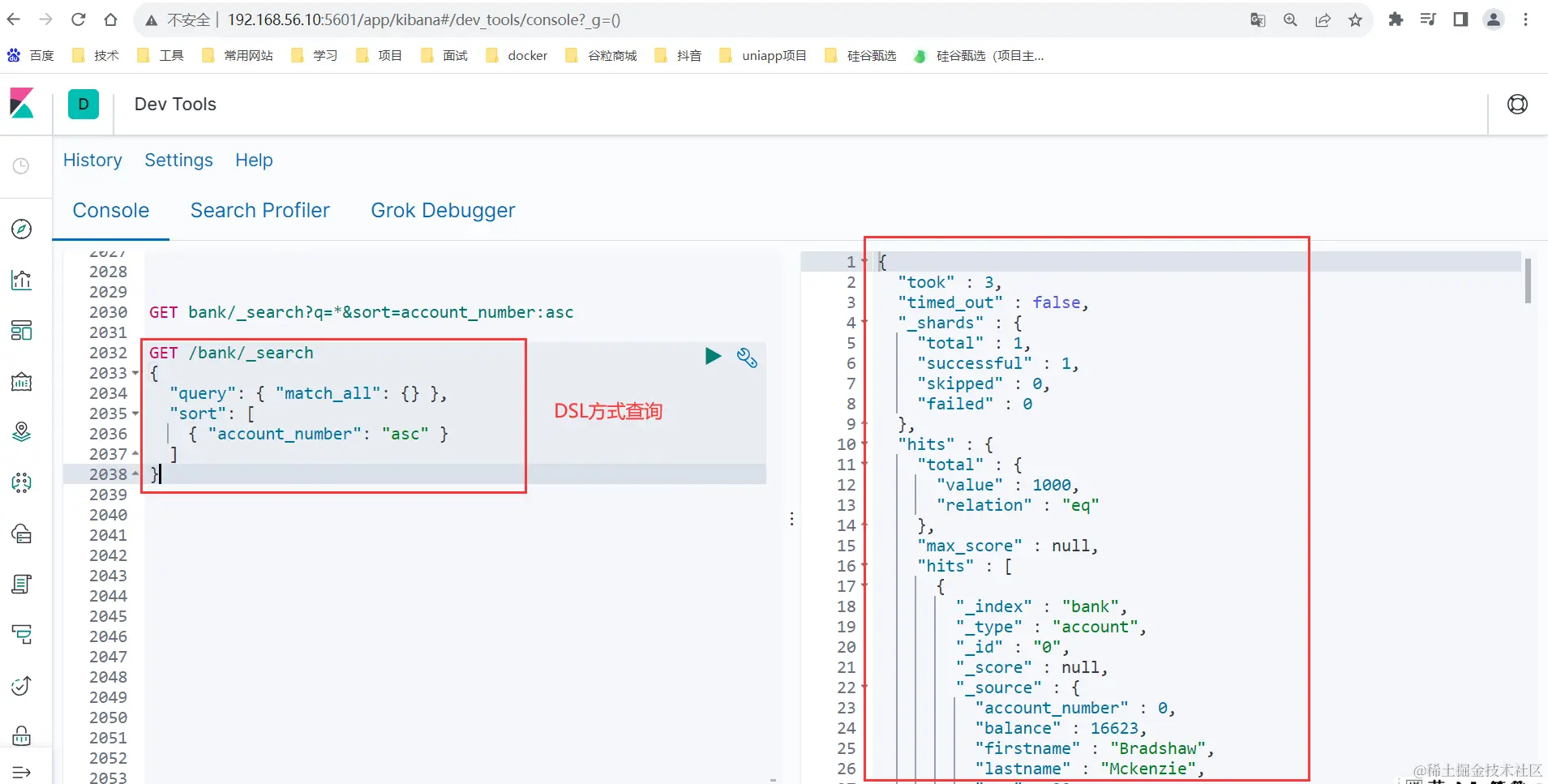This screenshot has height=784, width=1548.
Task: Click the "account_number": "asc" sort line
Action: [319, 434]
